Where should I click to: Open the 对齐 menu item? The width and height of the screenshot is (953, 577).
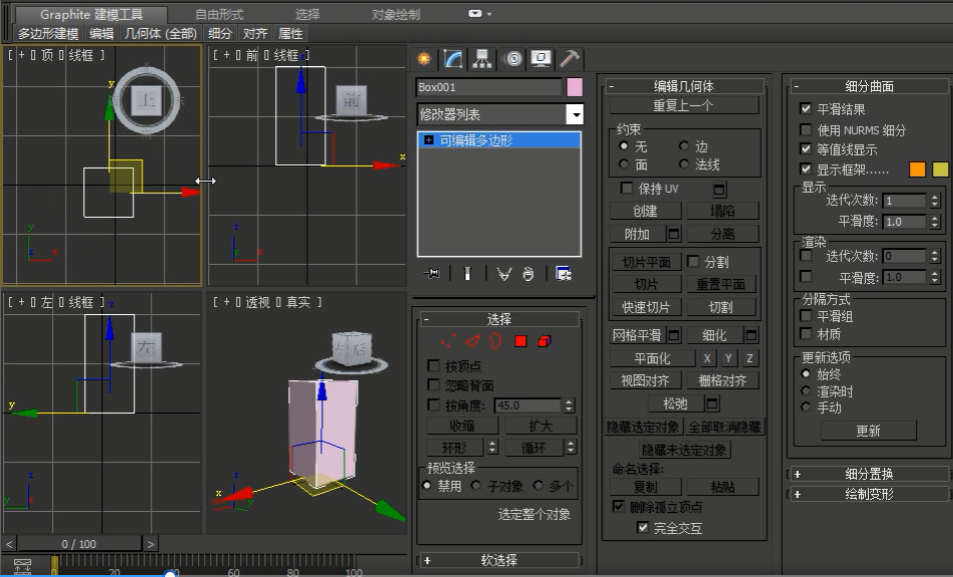[257, 31]
